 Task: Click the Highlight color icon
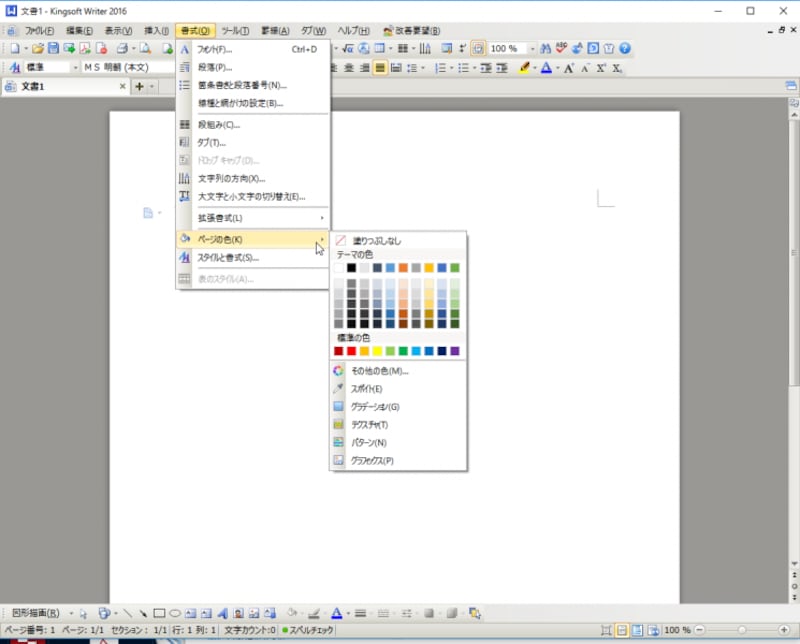[x=526, y=68]
